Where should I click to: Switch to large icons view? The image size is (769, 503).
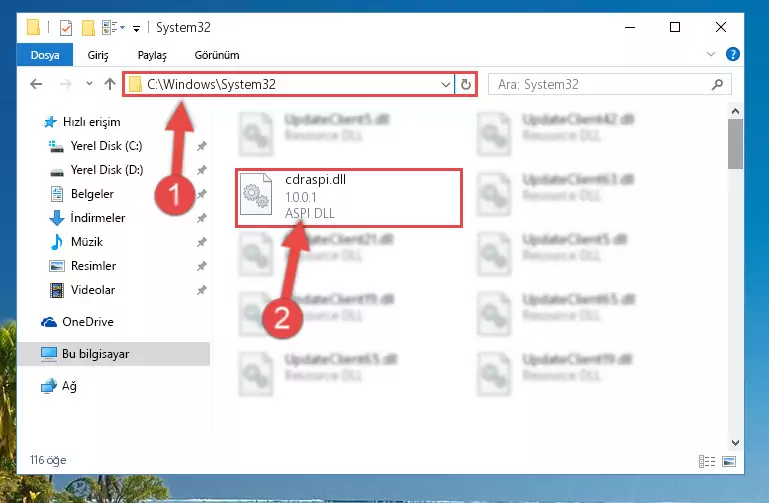coord(729,461)
